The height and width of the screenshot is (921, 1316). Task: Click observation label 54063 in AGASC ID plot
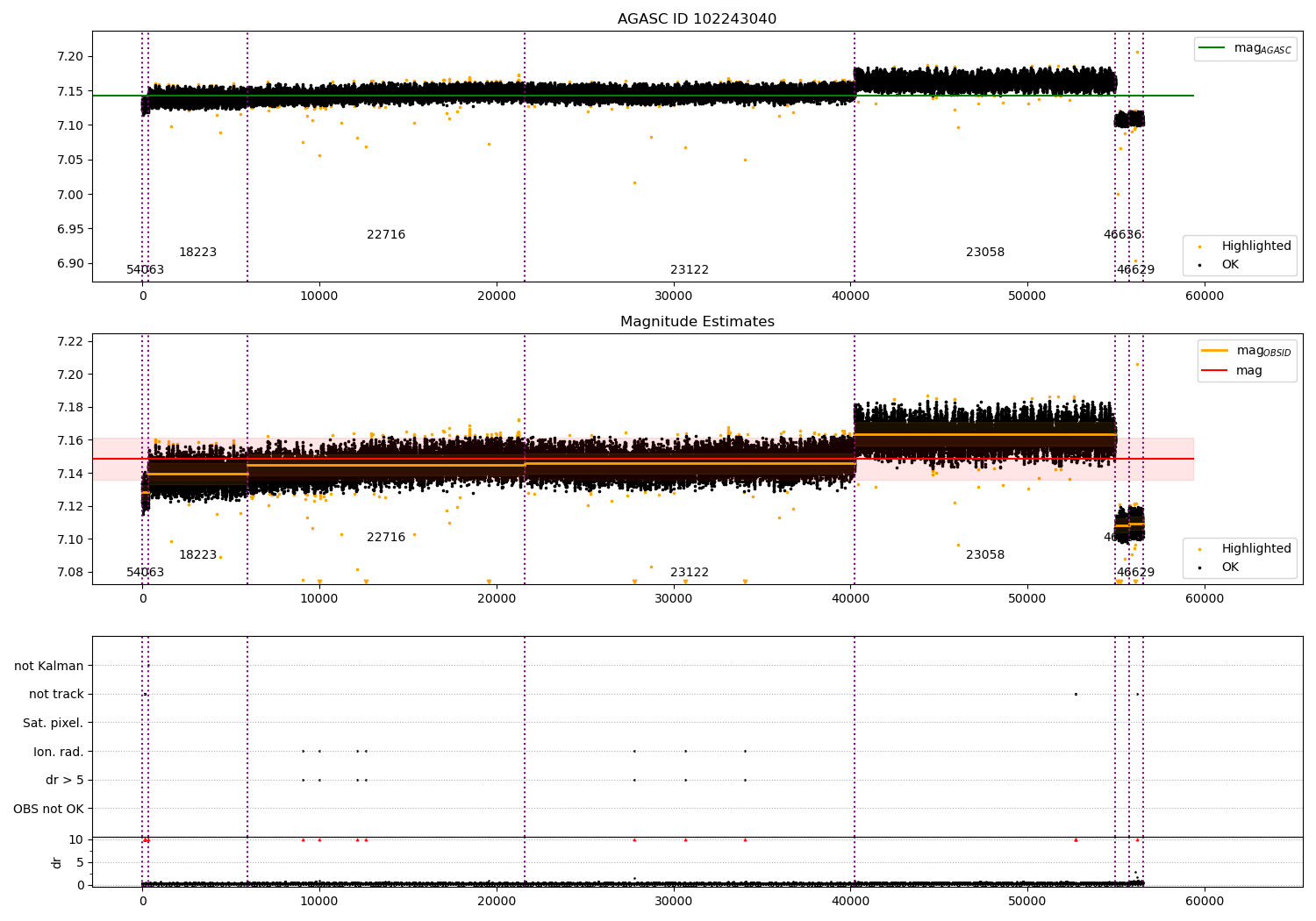(146, 270)
